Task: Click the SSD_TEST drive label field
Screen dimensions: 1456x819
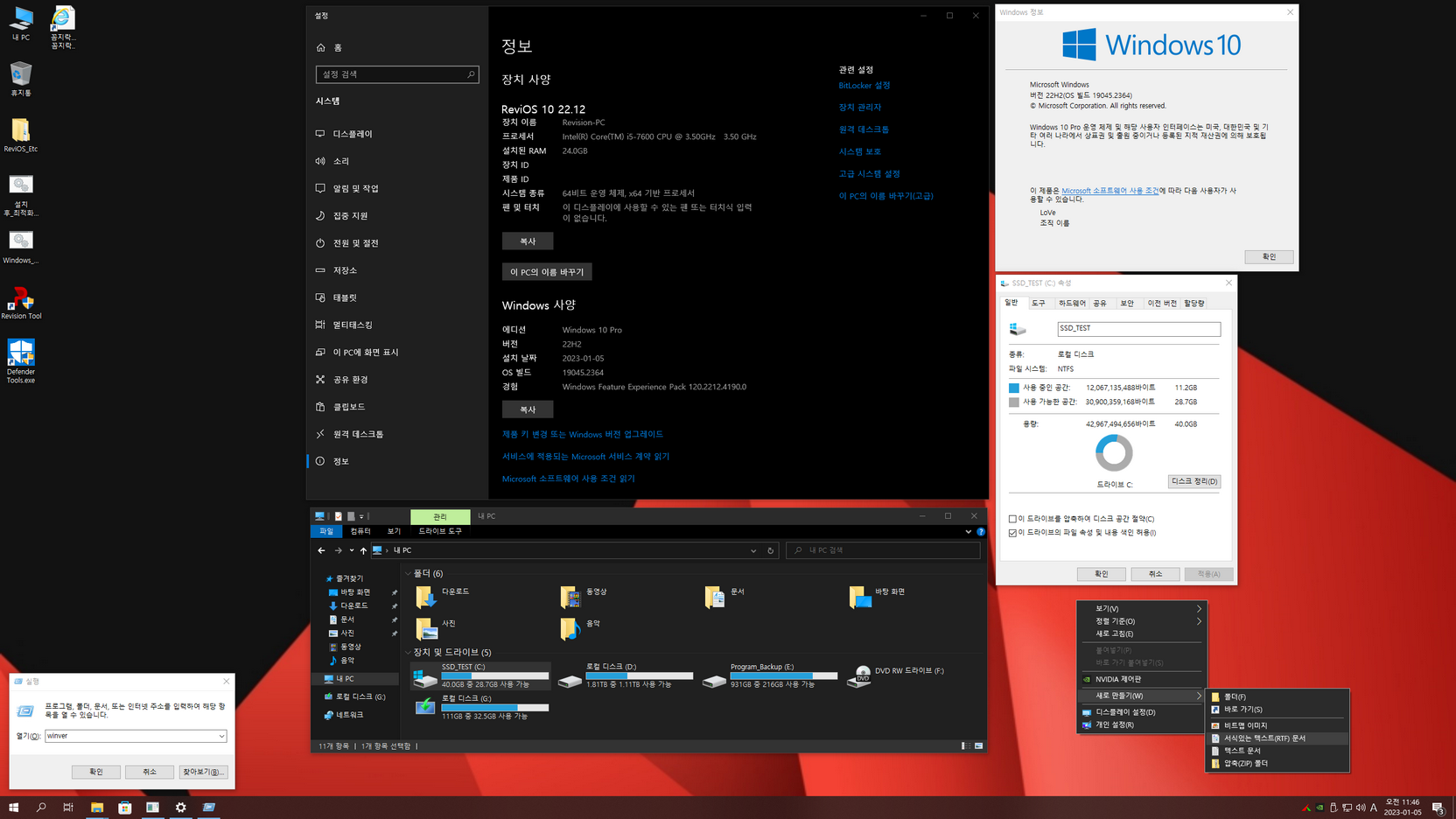Action: (1138, 329)
